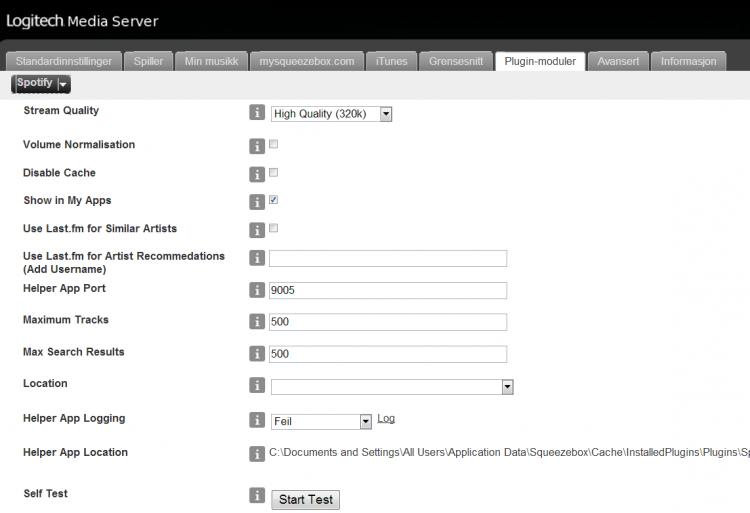Image resolution: width=750 pixels, height=513 pixels.
Task: Click info icon beside Max Search Results
Action: pyautogui.click(x=257, y=353)
